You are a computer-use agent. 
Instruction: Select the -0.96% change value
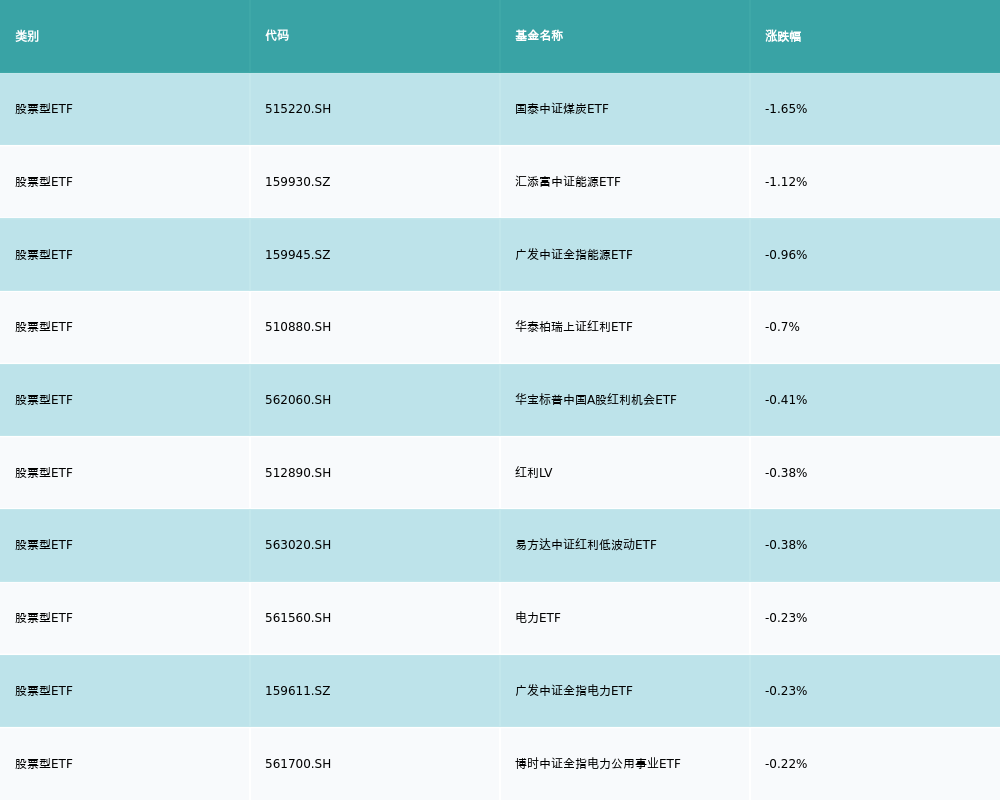[786, 255]
